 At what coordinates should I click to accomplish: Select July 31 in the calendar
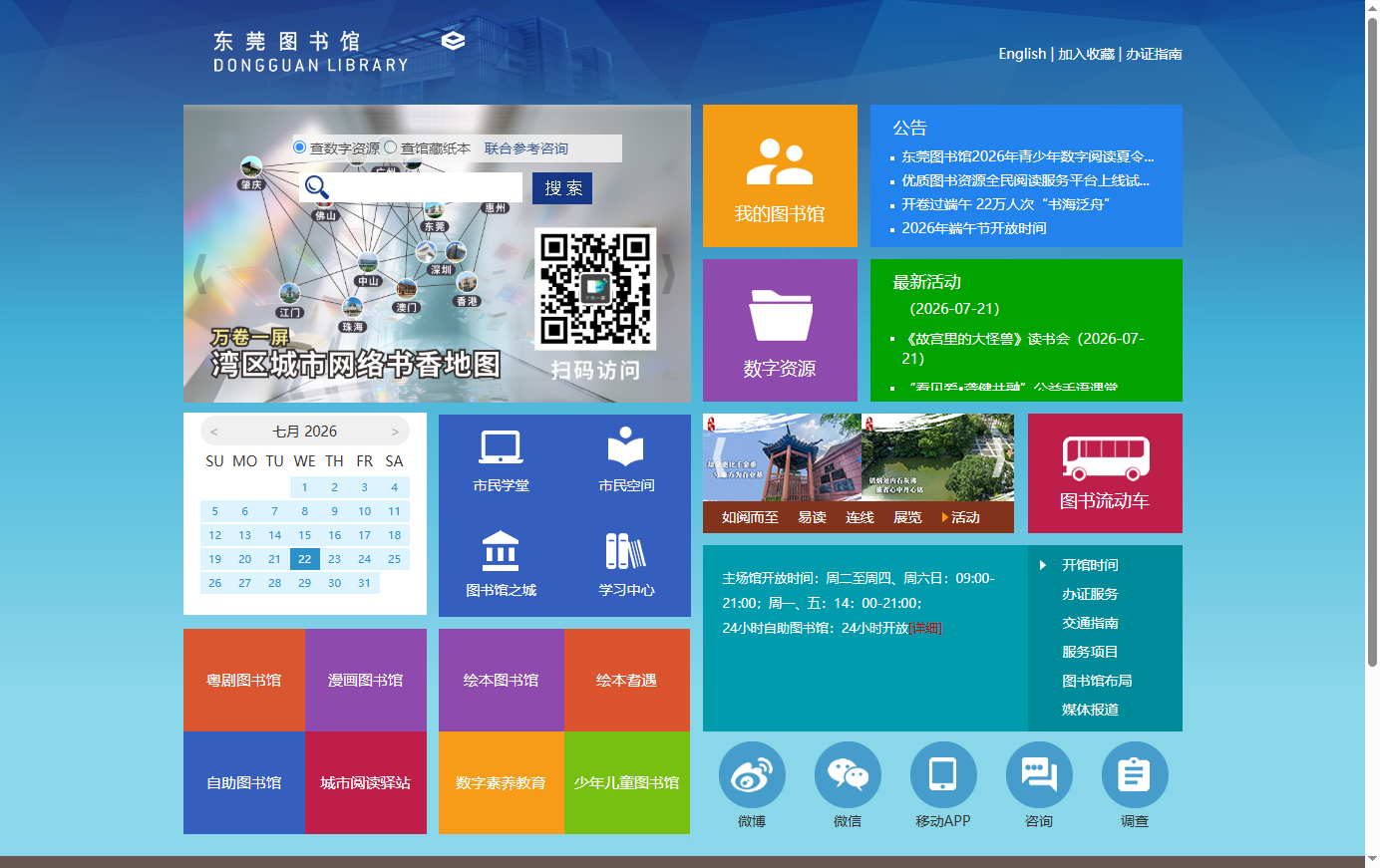pyautogui.click(x=365, y=583)
